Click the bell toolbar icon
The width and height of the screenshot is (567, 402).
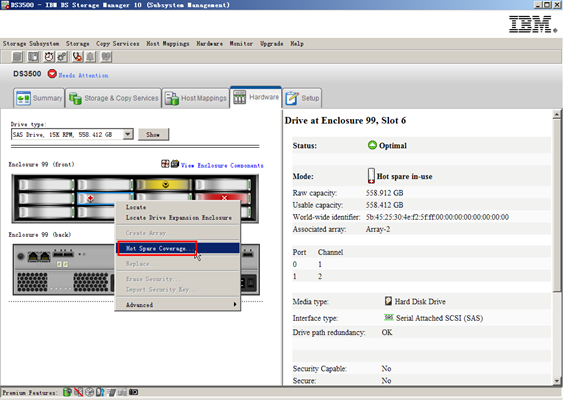pyautogui.click(x=90, y=57)
